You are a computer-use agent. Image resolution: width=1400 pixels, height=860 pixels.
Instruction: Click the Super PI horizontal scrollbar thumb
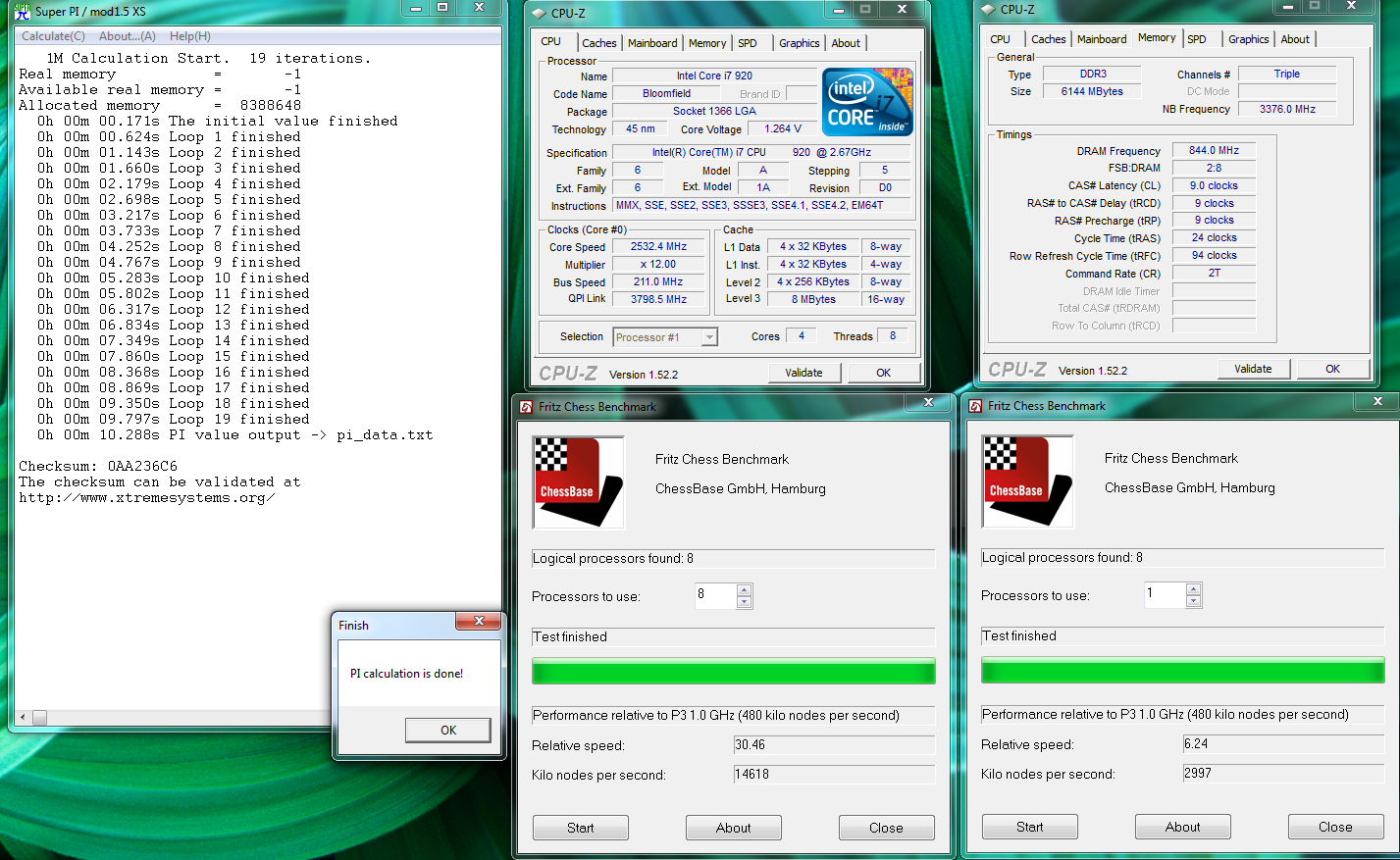[x=39, y=718]
